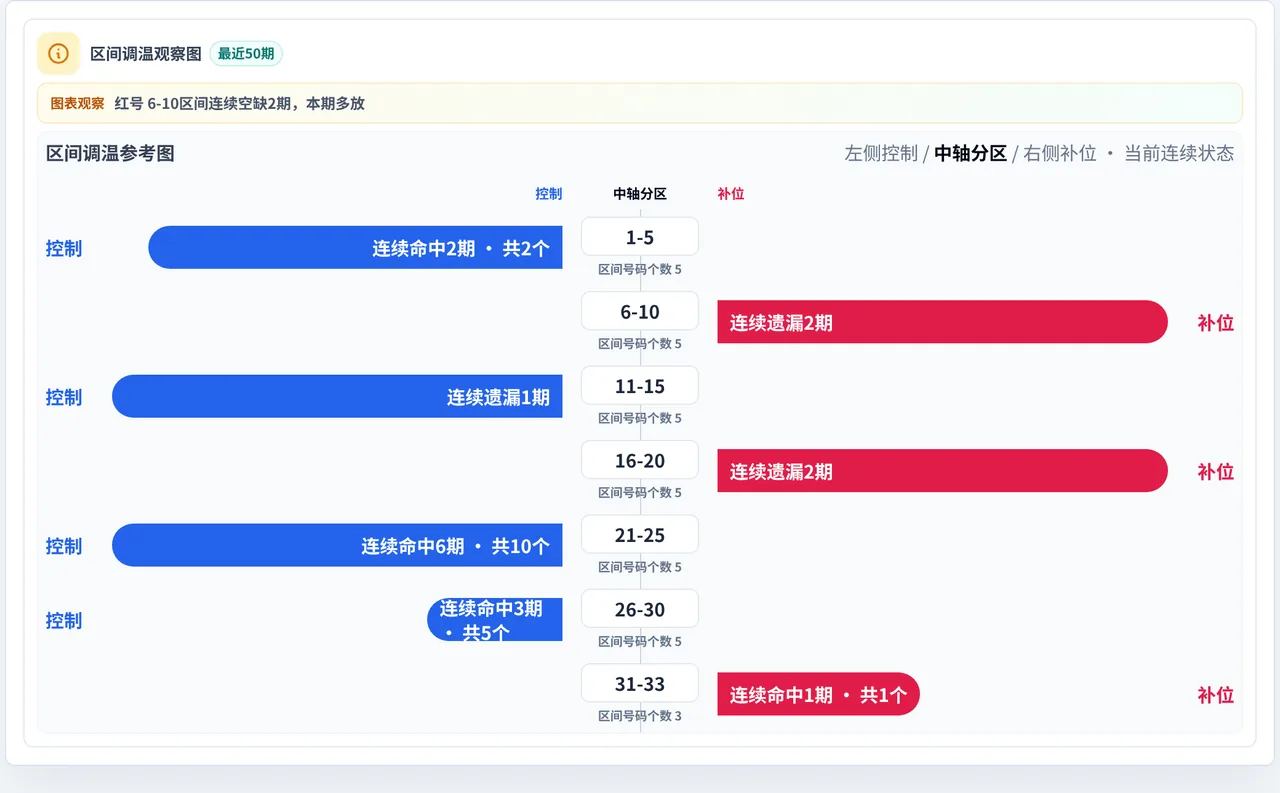Click the 控制 label on the 1-5 row
This screenshot has width=1280, height=793.
point(64,248)
